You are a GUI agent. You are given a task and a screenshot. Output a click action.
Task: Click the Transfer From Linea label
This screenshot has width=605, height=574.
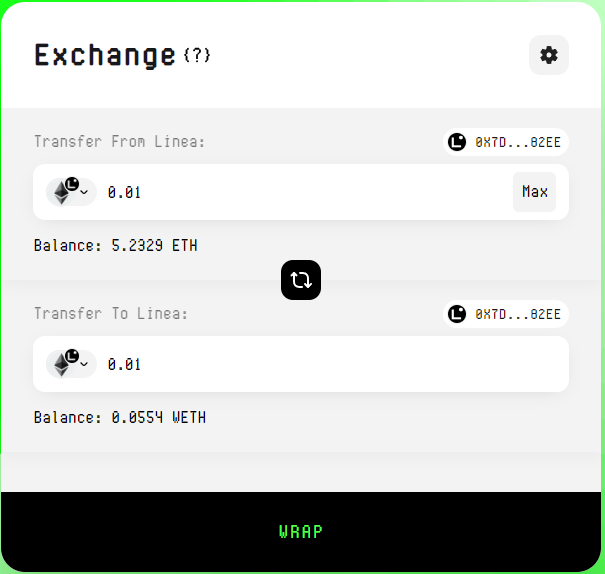(x=119, y=142)
